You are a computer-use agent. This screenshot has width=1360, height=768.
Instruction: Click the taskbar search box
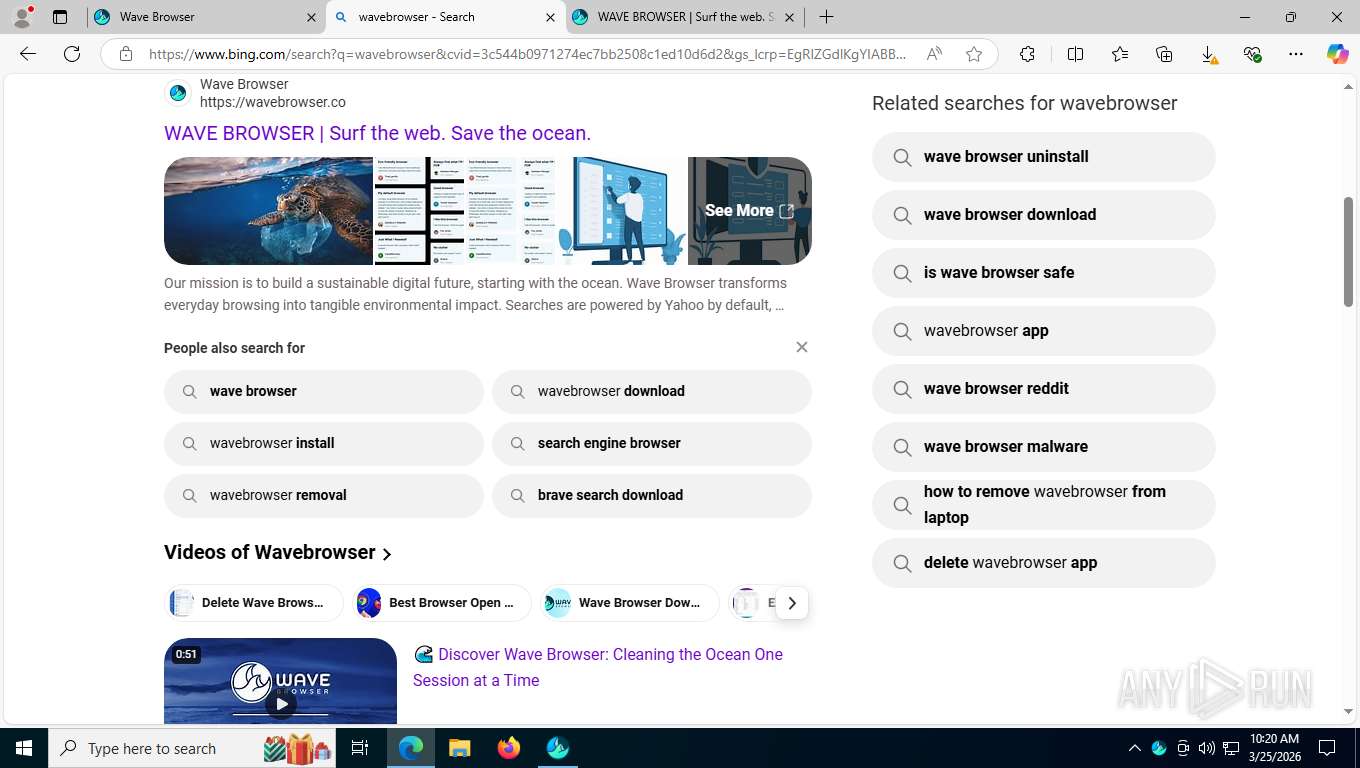coord(192,748)
